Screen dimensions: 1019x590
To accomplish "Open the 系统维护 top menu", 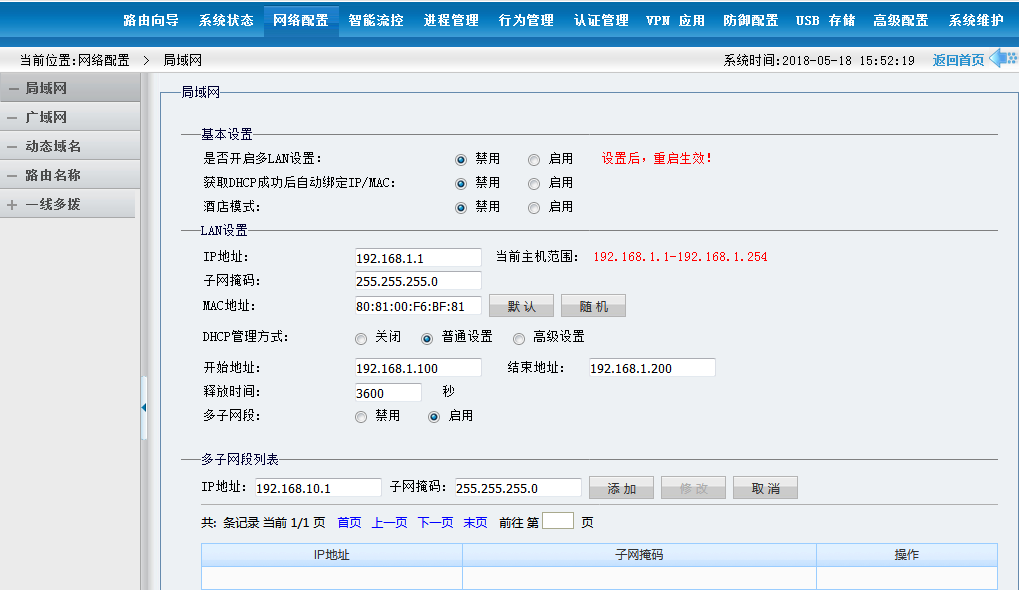I will coord(976,20).
